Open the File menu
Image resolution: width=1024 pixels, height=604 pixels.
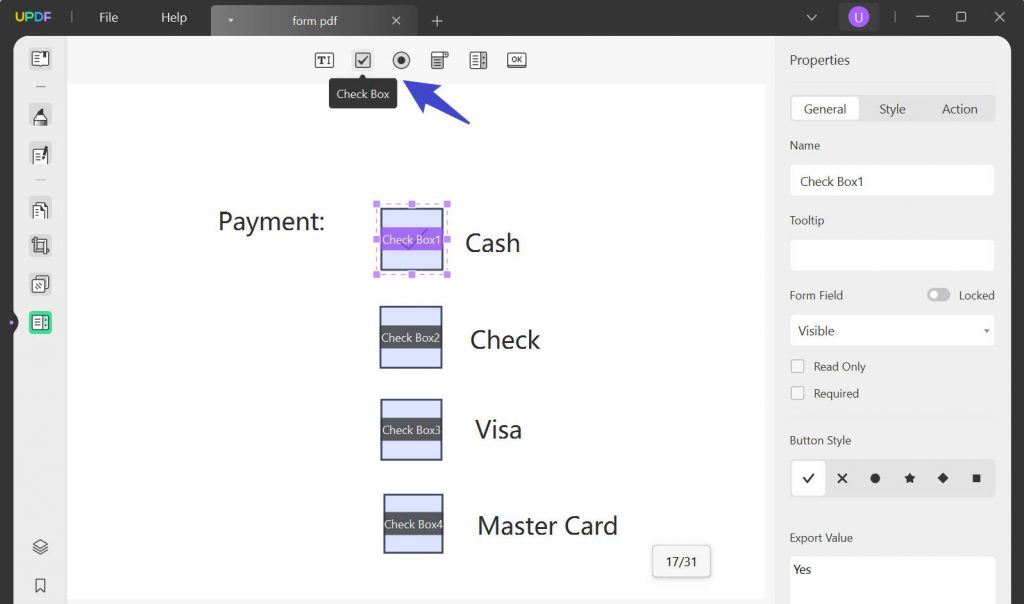tap(108, 17)
